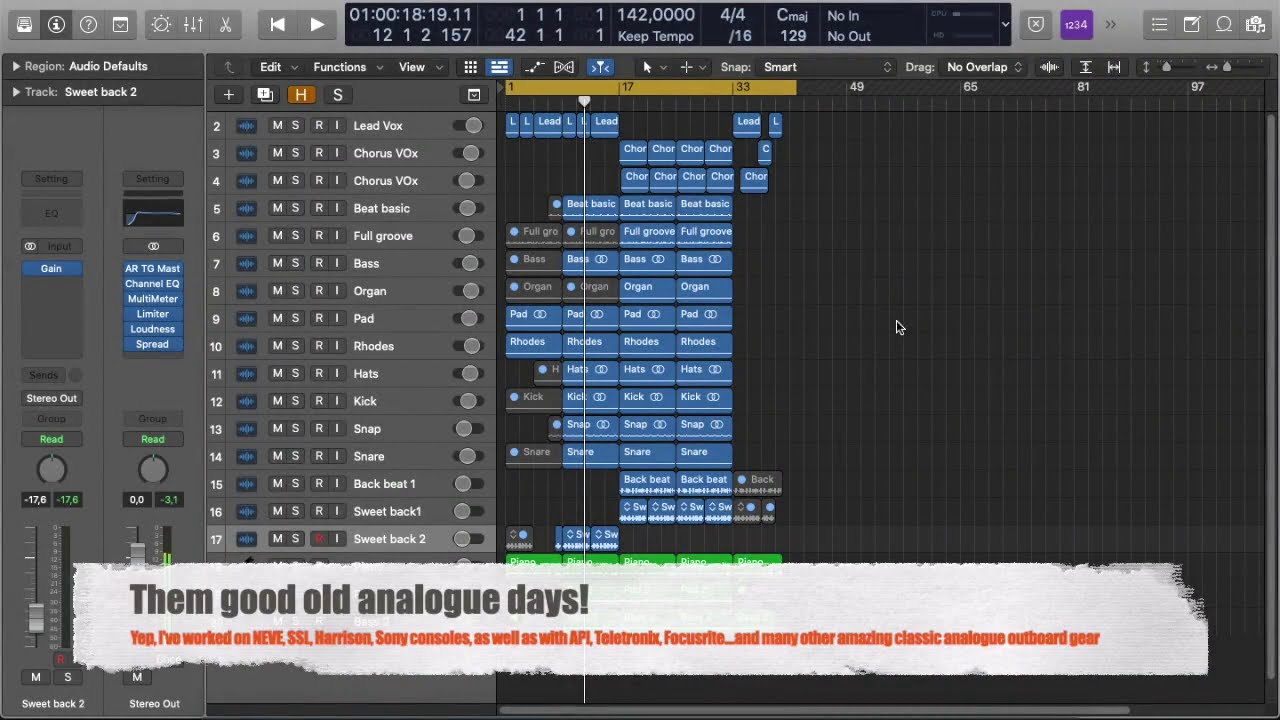Start playback with Play button
The image size is (1280, 720).
(x=317, y=25)
